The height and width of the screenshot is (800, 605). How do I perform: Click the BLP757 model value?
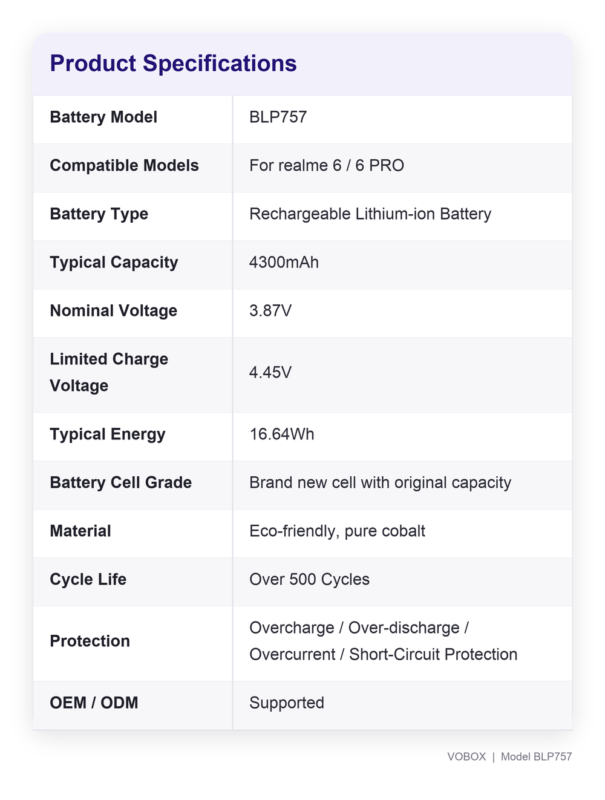(278, 117)
